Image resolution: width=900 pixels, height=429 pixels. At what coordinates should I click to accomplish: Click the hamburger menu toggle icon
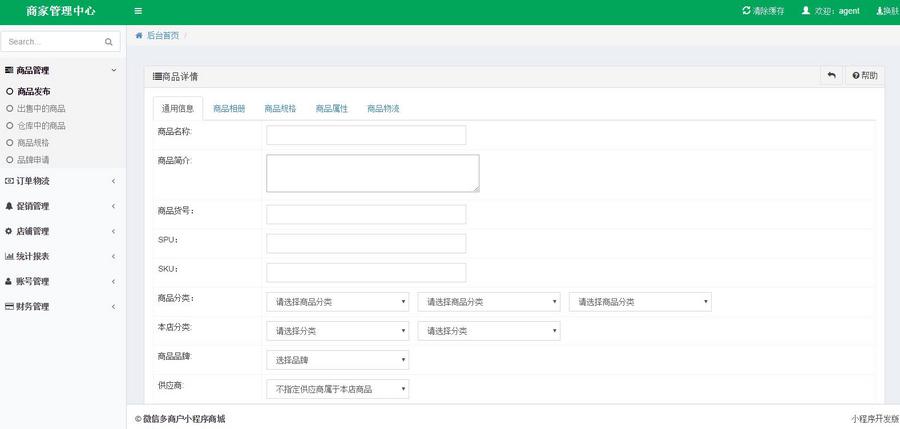[x=138, y=11]
